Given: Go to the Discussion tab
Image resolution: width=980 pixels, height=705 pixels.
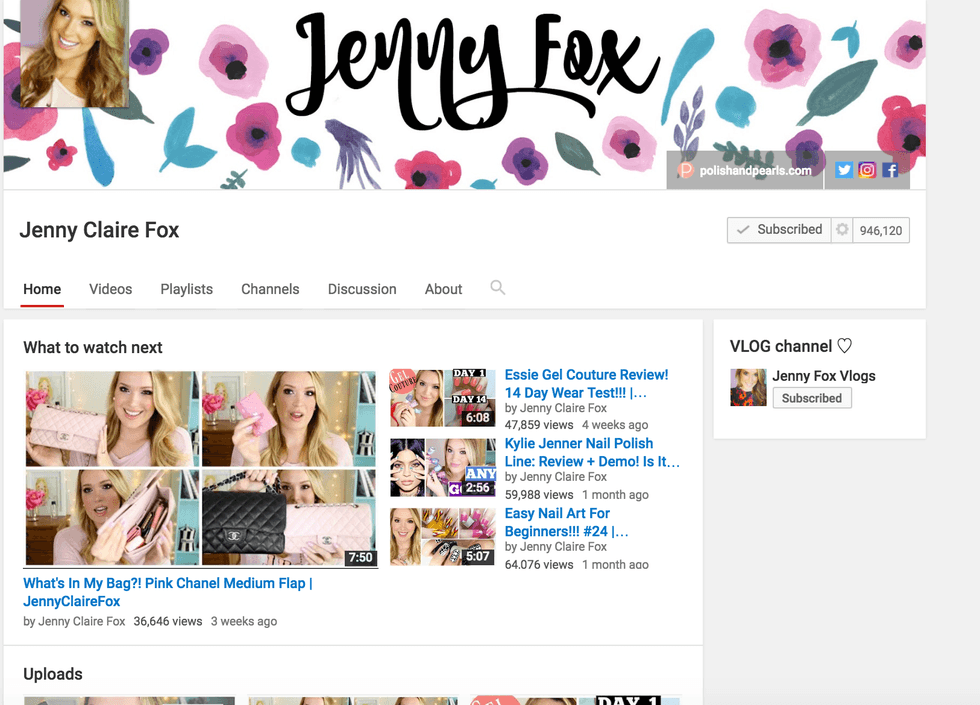Looking at the screenshot, I should click(362, 289).
